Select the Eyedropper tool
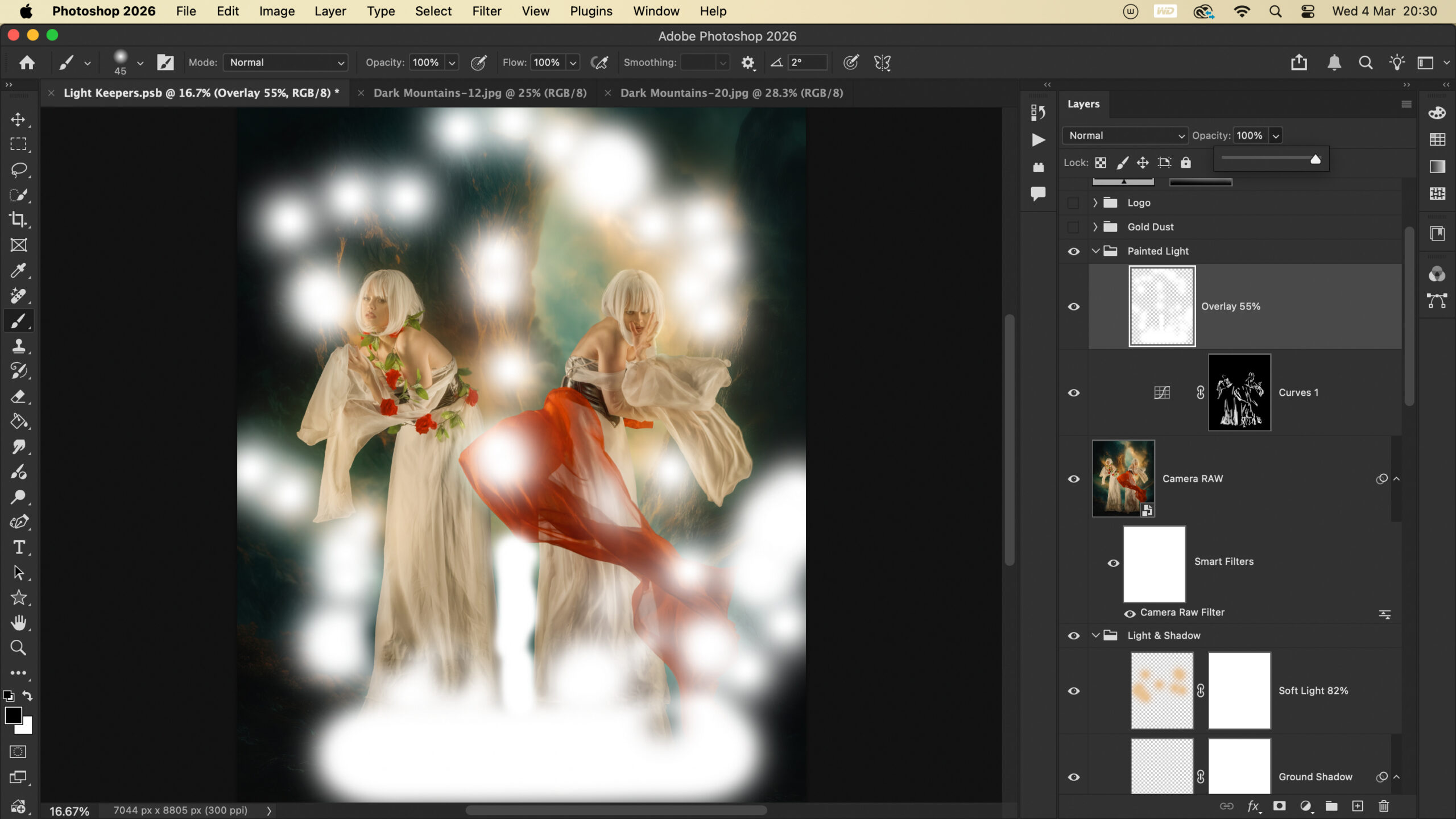Image resolution: width=1456 pixels, height=819 pixels. pyautogui.click(x=18, y=270)
